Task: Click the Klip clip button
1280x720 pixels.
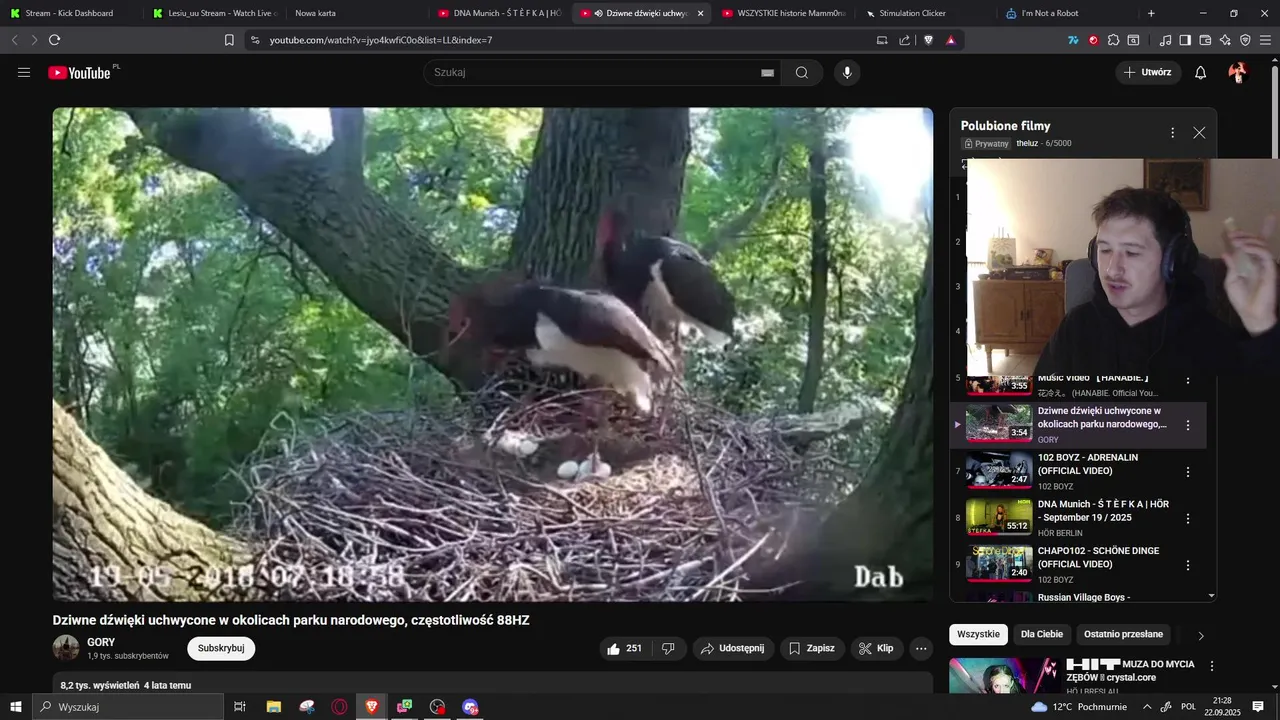Action: point(877,648)
